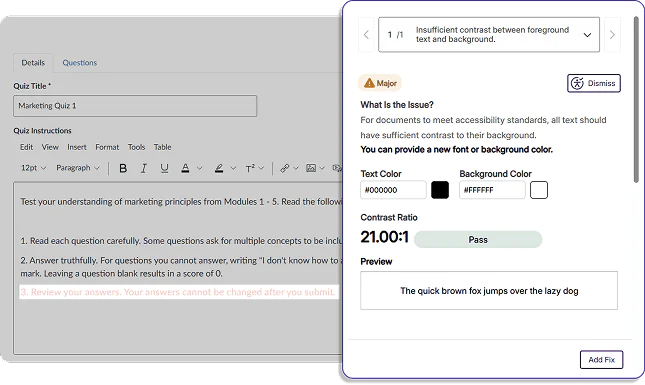
Task: Click the Quiz Title input field
Action: [135, 106]
